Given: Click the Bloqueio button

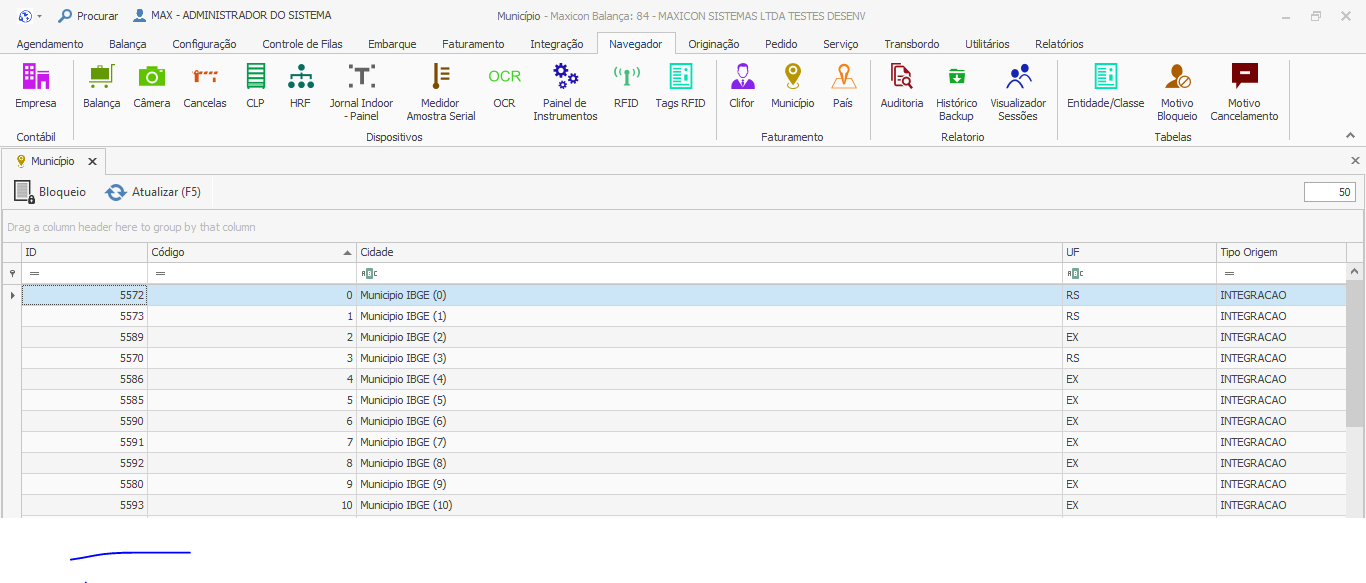Looking at the screenshot, I should tap(50, 192).
